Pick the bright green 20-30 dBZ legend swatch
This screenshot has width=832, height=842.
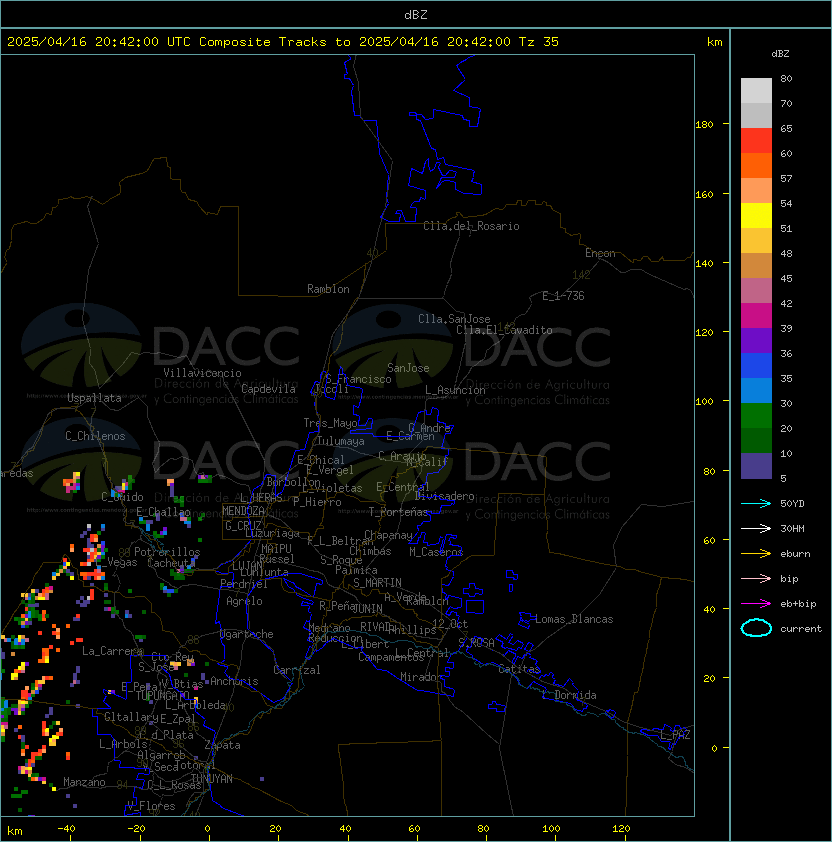756,416
